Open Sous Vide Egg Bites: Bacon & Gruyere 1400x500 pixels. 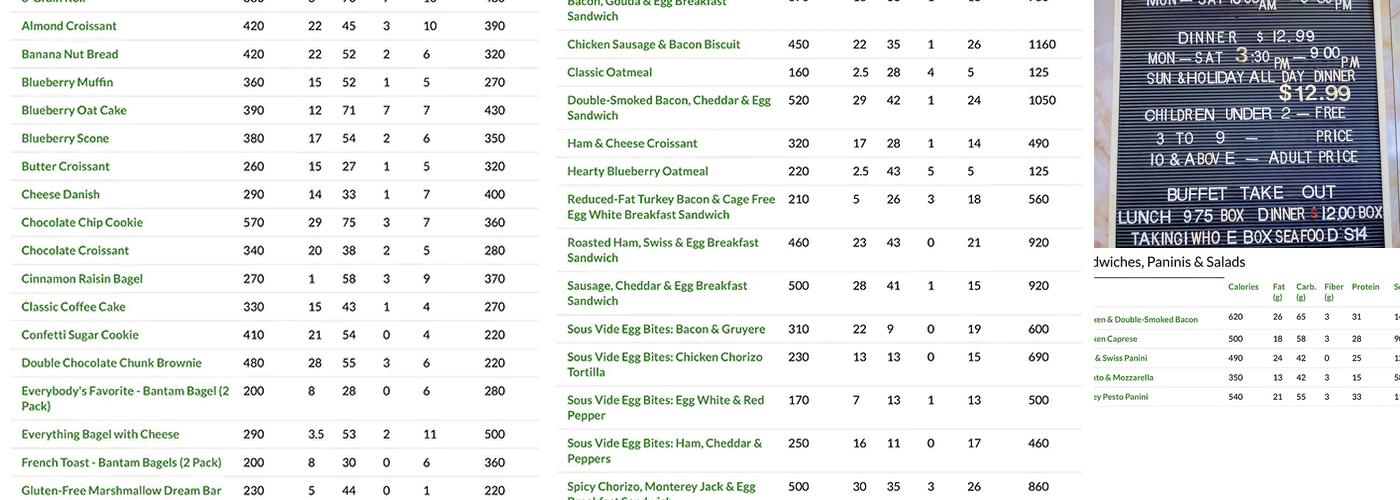[x=666, y=329]
